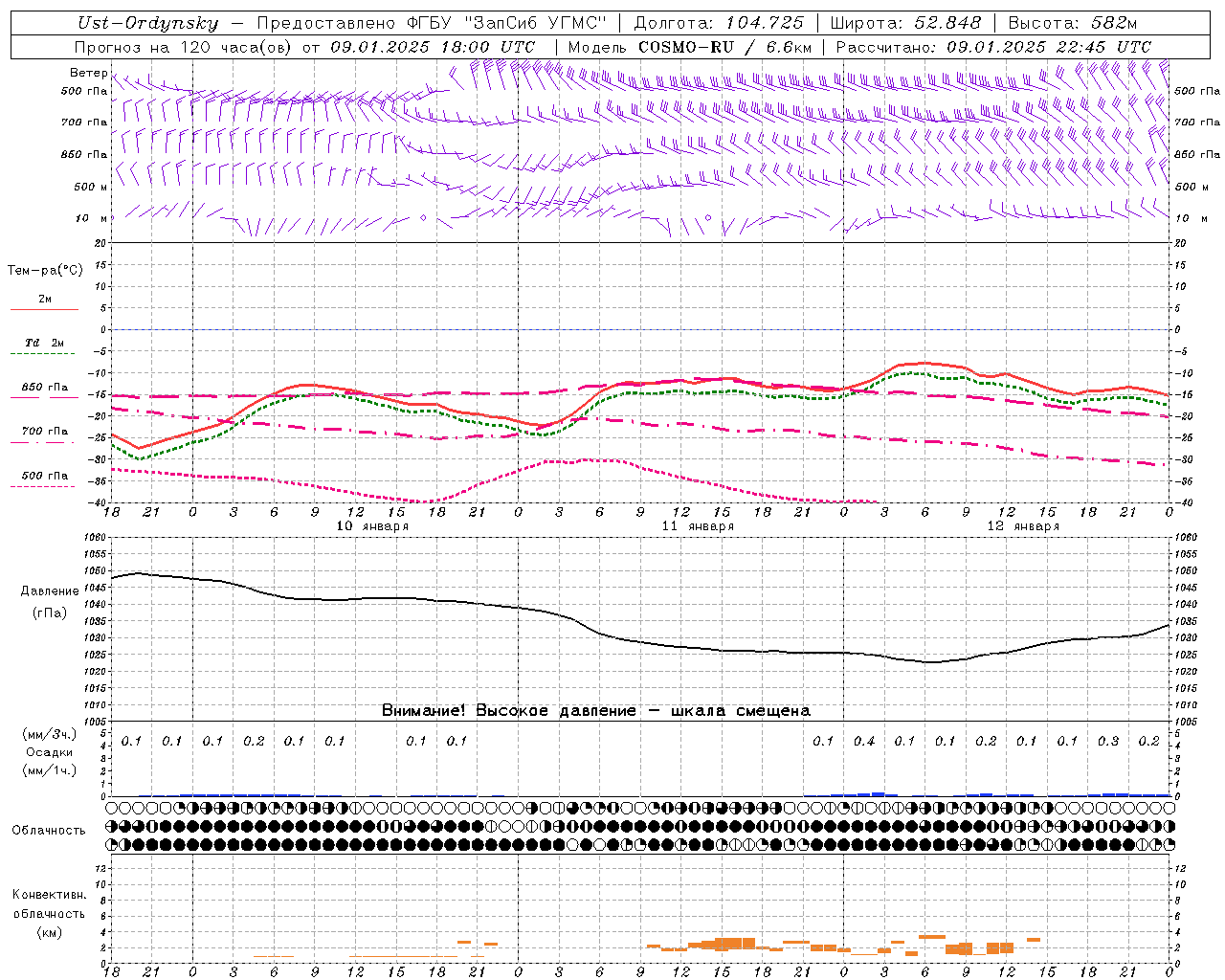Click the 'Облачность' cloud cover label
The image size is (1225, 980).
coord(49,830)
